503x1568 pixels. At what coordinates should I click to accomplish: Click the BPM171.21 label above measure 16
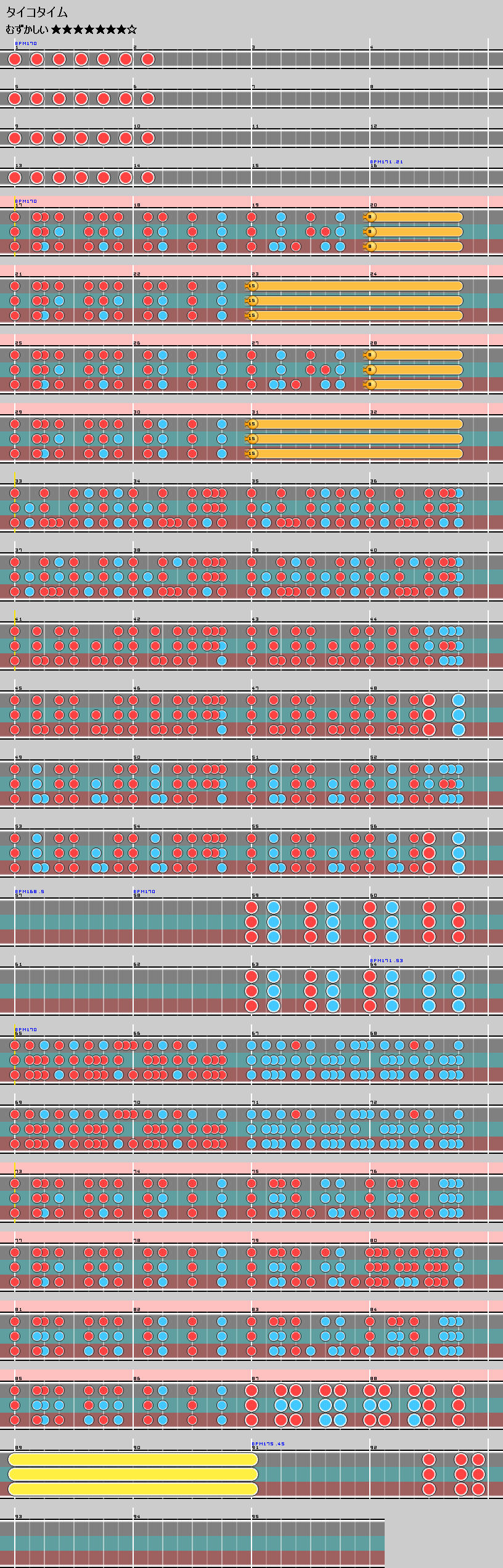[x=386, y=161]
